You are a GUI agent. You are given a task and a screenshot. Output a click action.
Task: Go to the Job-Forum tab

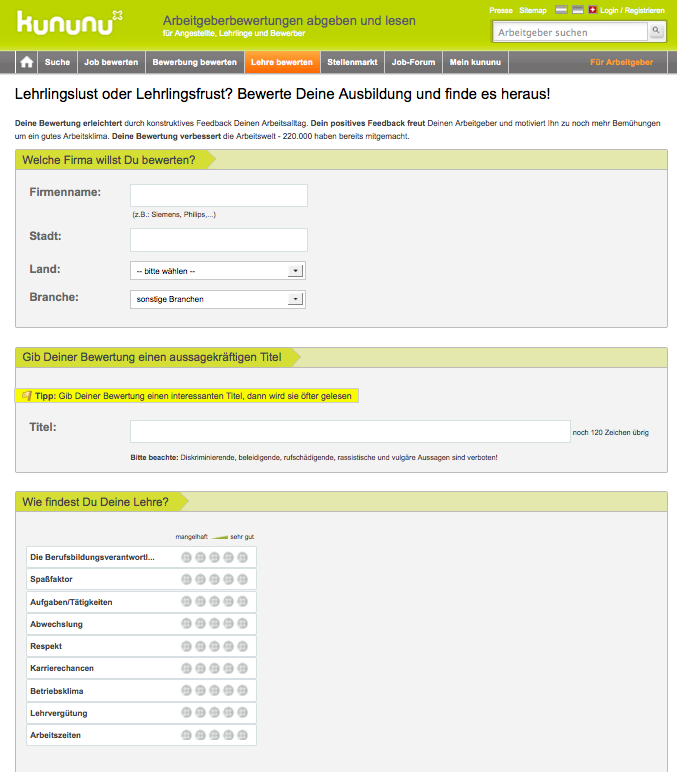point(413,62)
